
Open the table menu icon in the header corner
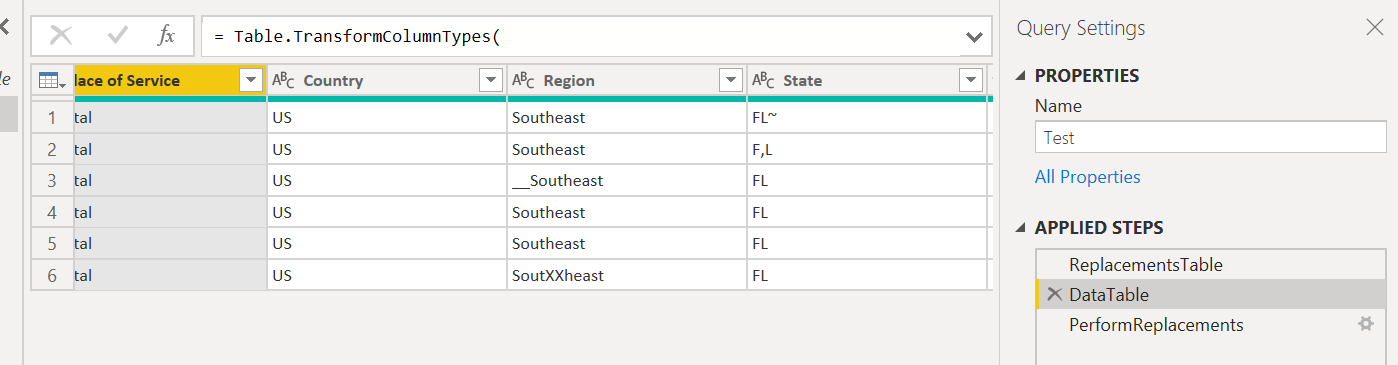click(x=52, y=81)
